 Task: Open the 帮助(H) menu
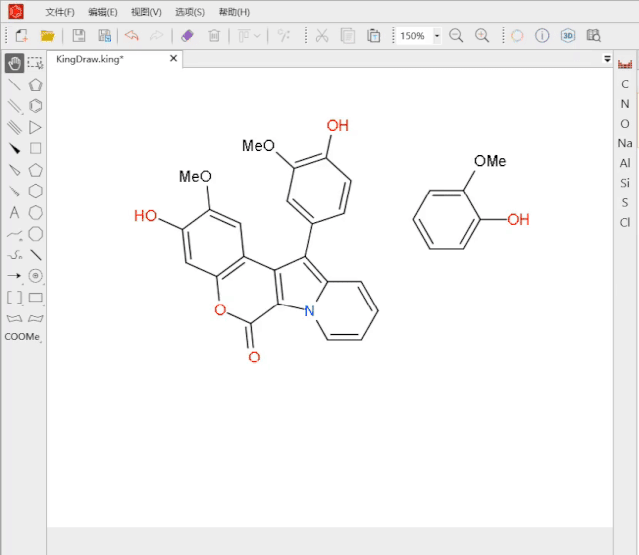(x=234, y=12)
